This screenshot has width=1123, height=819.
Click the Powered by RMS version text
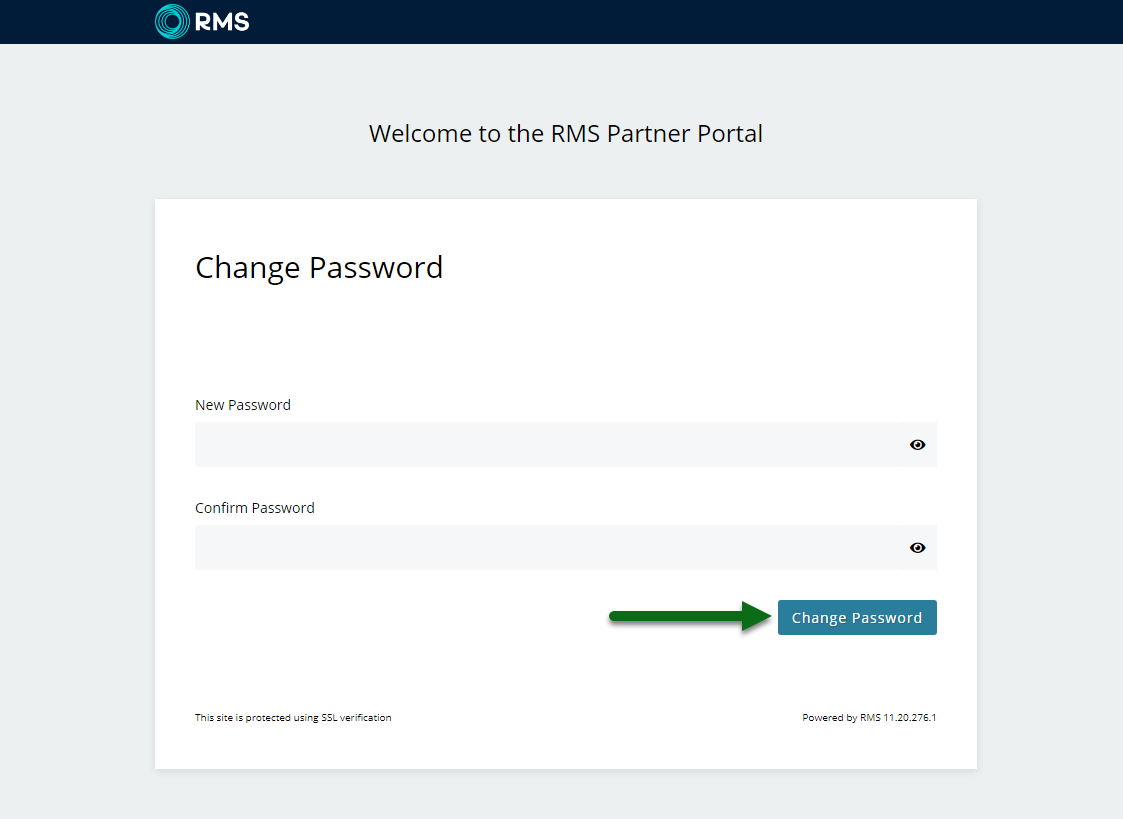click(869, 717)
